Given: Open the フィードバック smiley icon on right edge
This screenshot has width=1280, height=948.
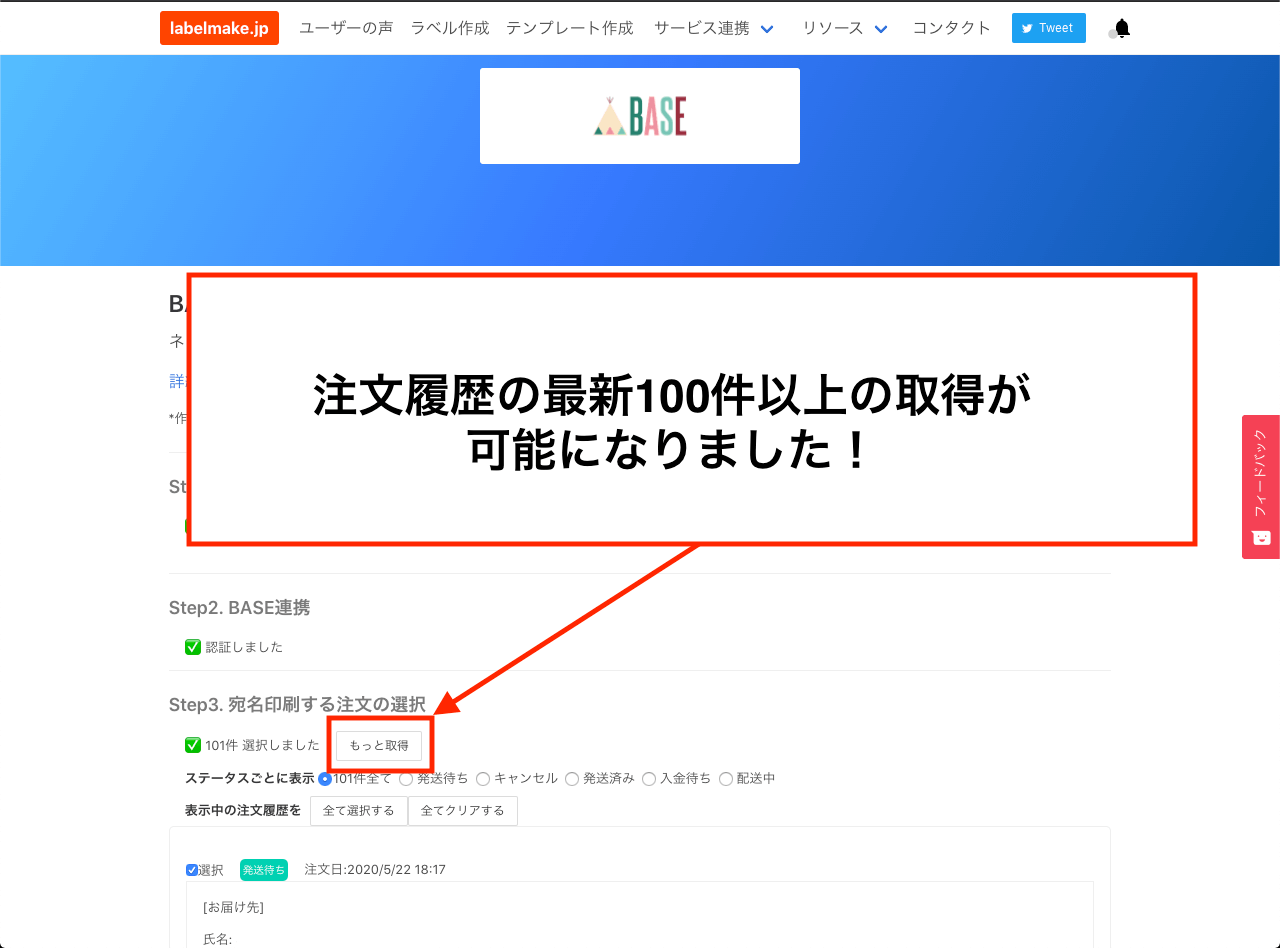Looking at the screenshot, I should [x=1259, y=538].
